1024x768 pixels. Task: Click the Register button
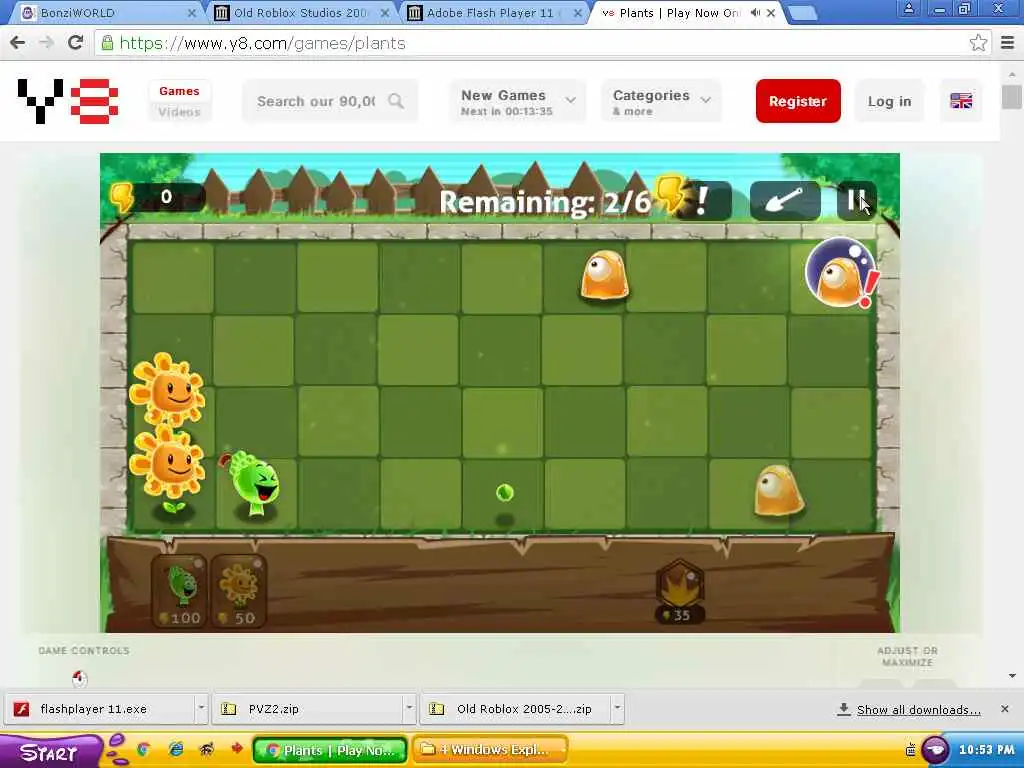coord(797,101)
